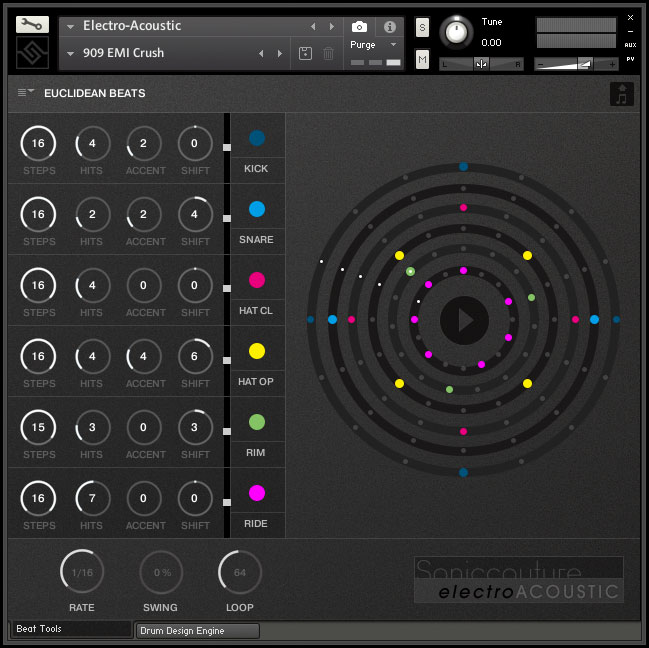Click the KICK STEPS knob
The width and height of the screenshot is (649, 648).
(x=38, y=143)
